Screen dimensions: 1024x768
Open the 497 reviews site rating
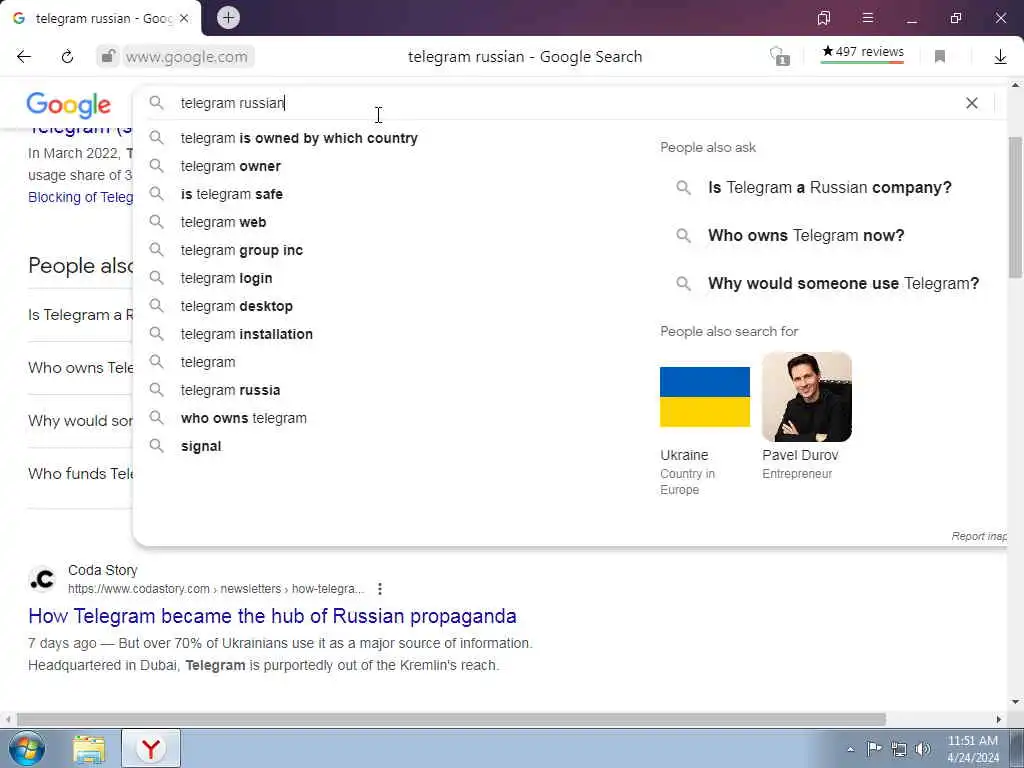tap(862, 52)
